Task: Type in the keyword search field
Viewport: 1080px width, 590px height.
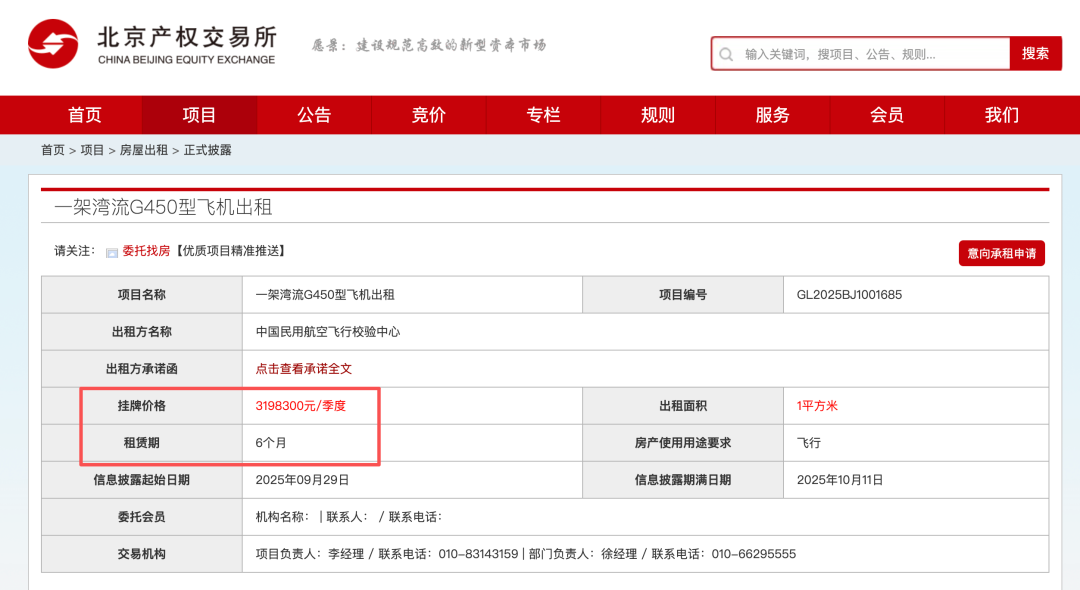Action: click(870, 54)
